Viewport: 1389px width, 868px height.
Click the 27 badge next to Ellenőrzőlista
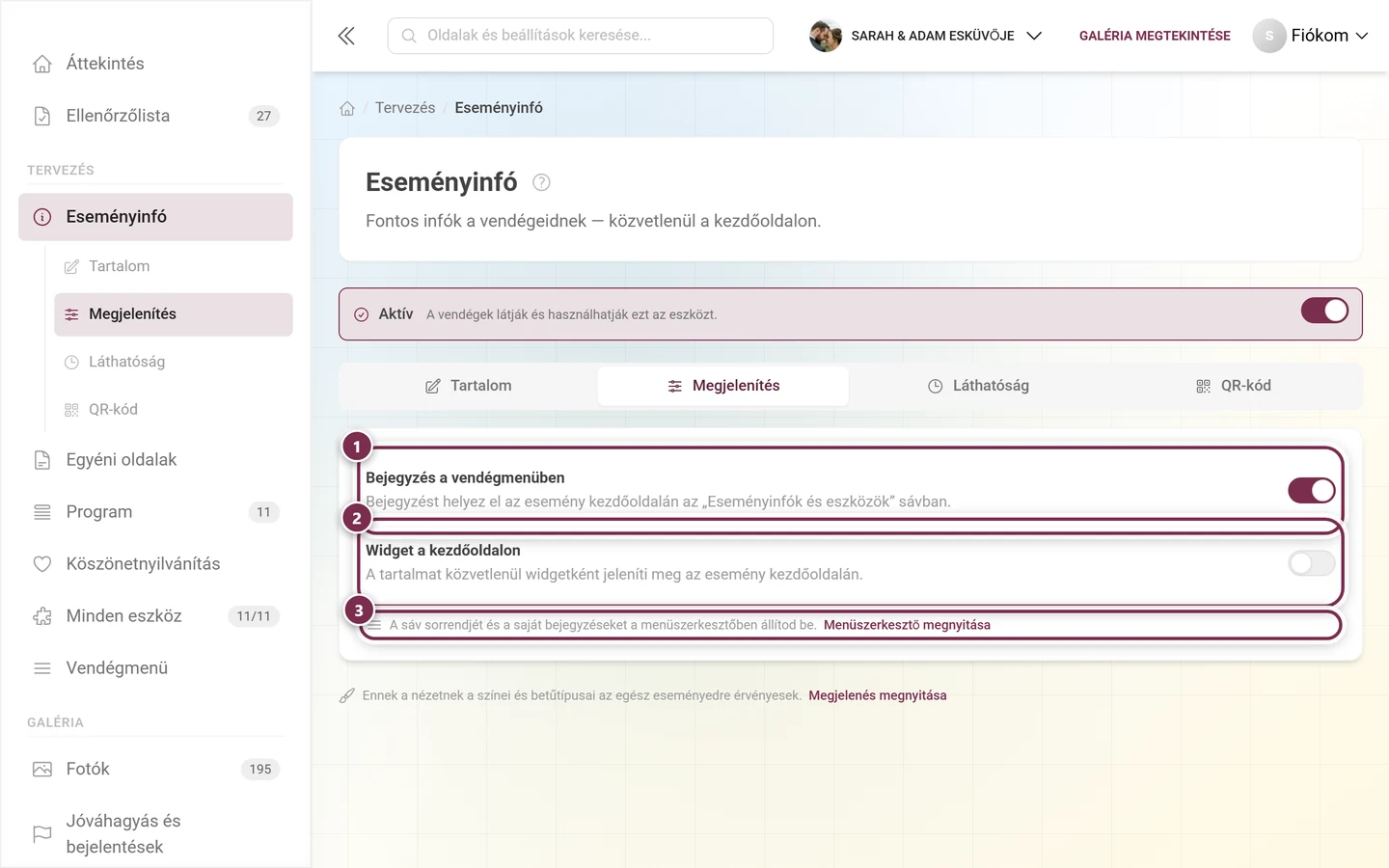click(x=264, y=116)
